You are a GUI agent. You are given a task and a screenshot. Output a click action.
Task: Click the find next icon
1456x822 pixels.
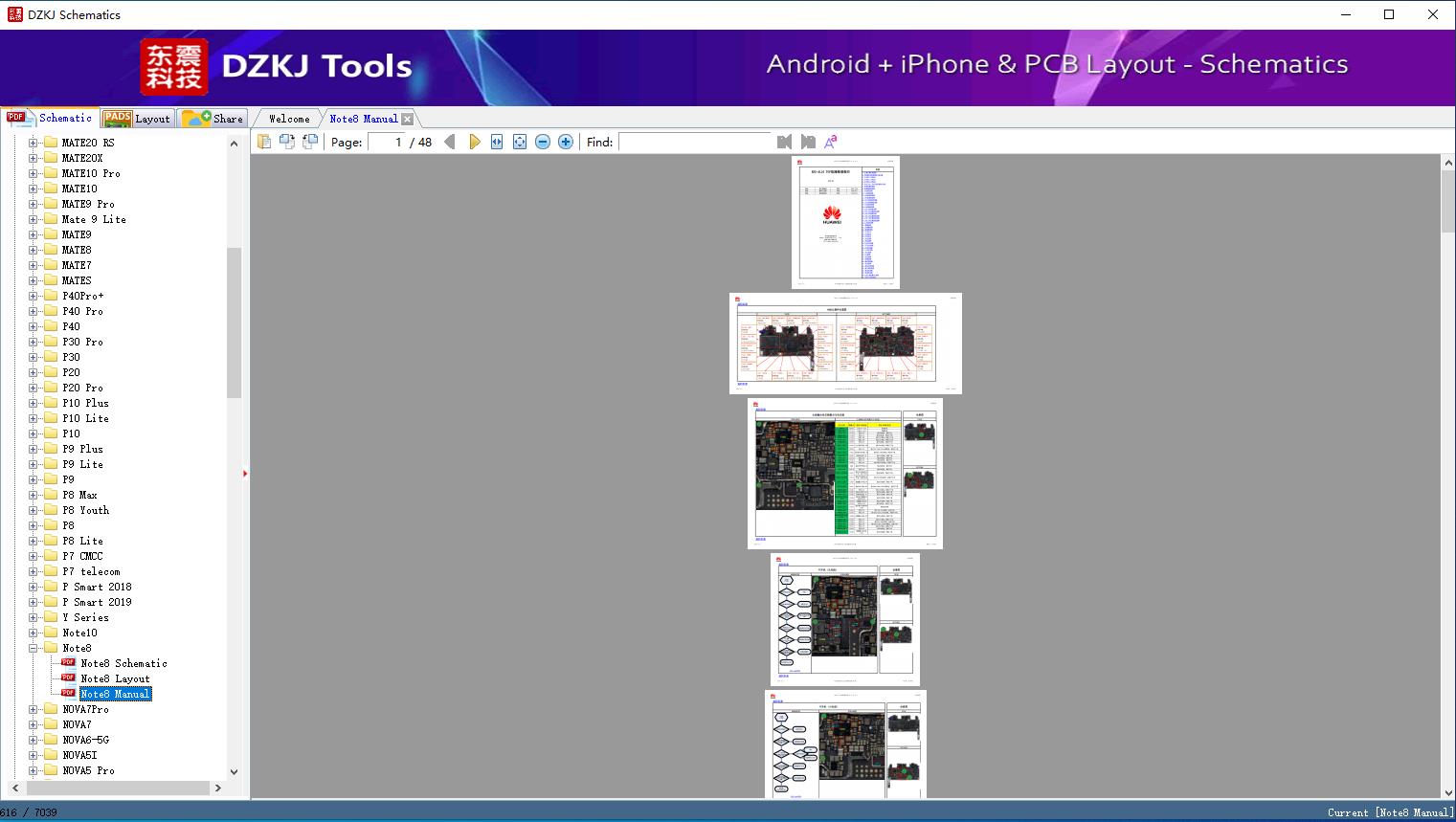(808, 142)
